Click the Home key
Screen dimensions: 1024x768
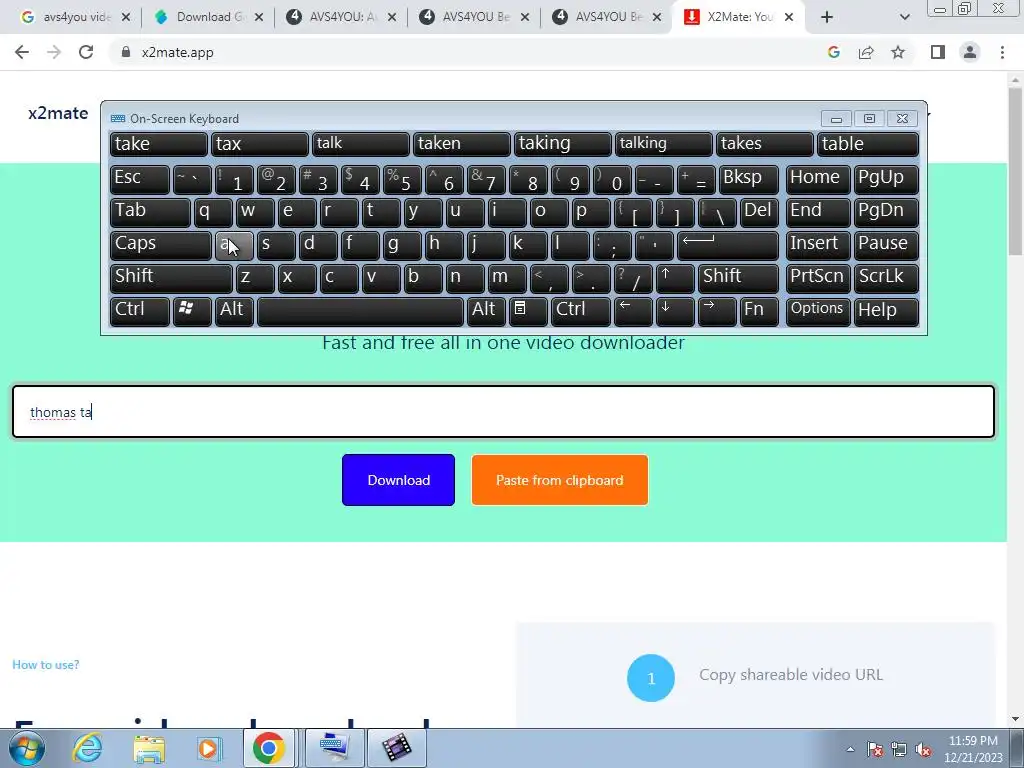(818, 179)
